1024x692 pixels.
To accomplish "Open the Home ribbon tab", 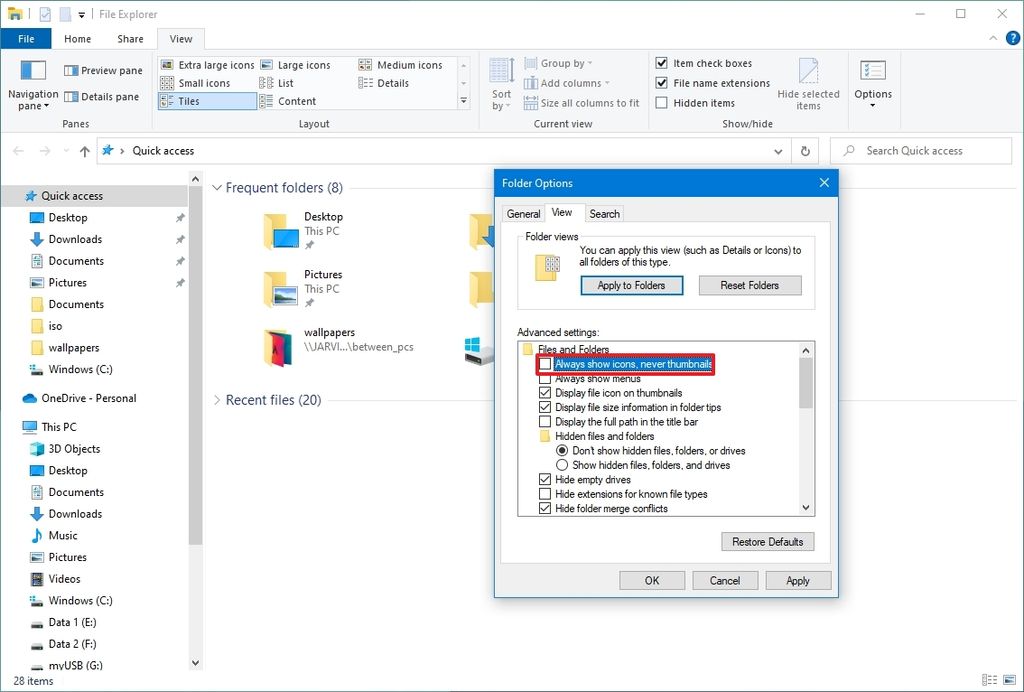I will click(79, 38).
